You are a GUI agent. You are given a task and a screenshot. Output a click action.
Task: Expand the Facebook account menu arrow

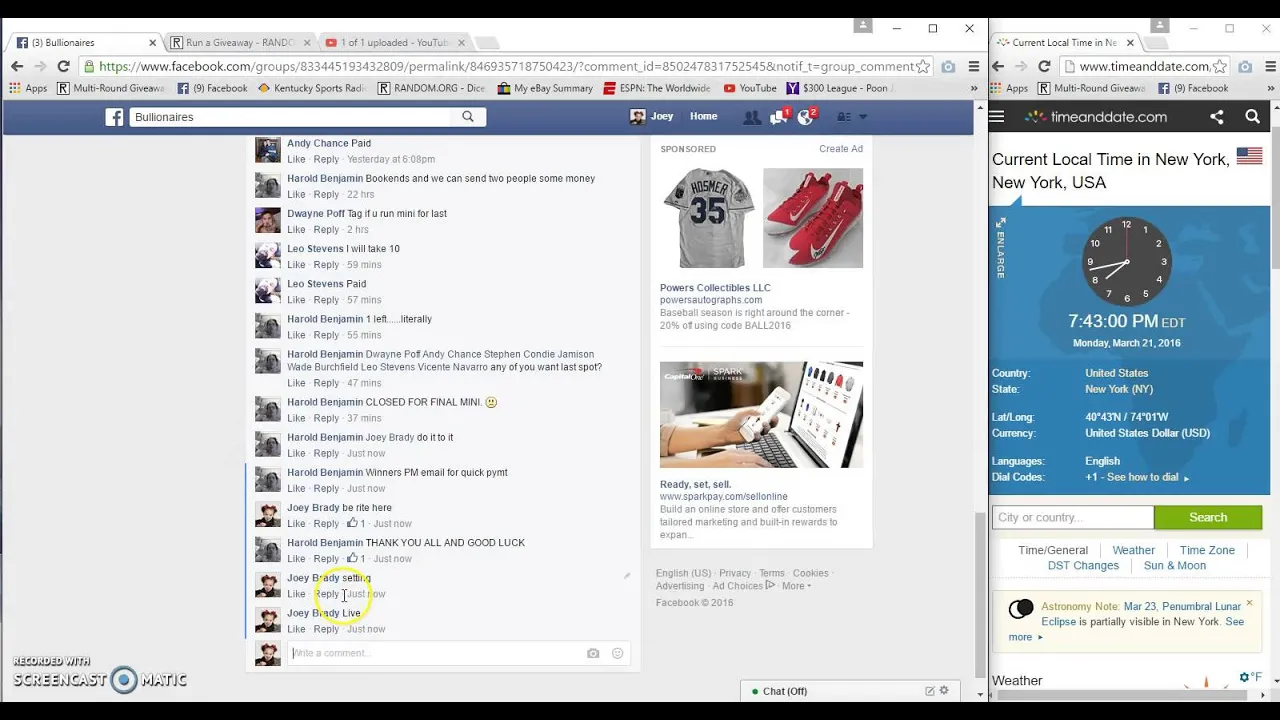pyautogui.click(x=863, y=117)
